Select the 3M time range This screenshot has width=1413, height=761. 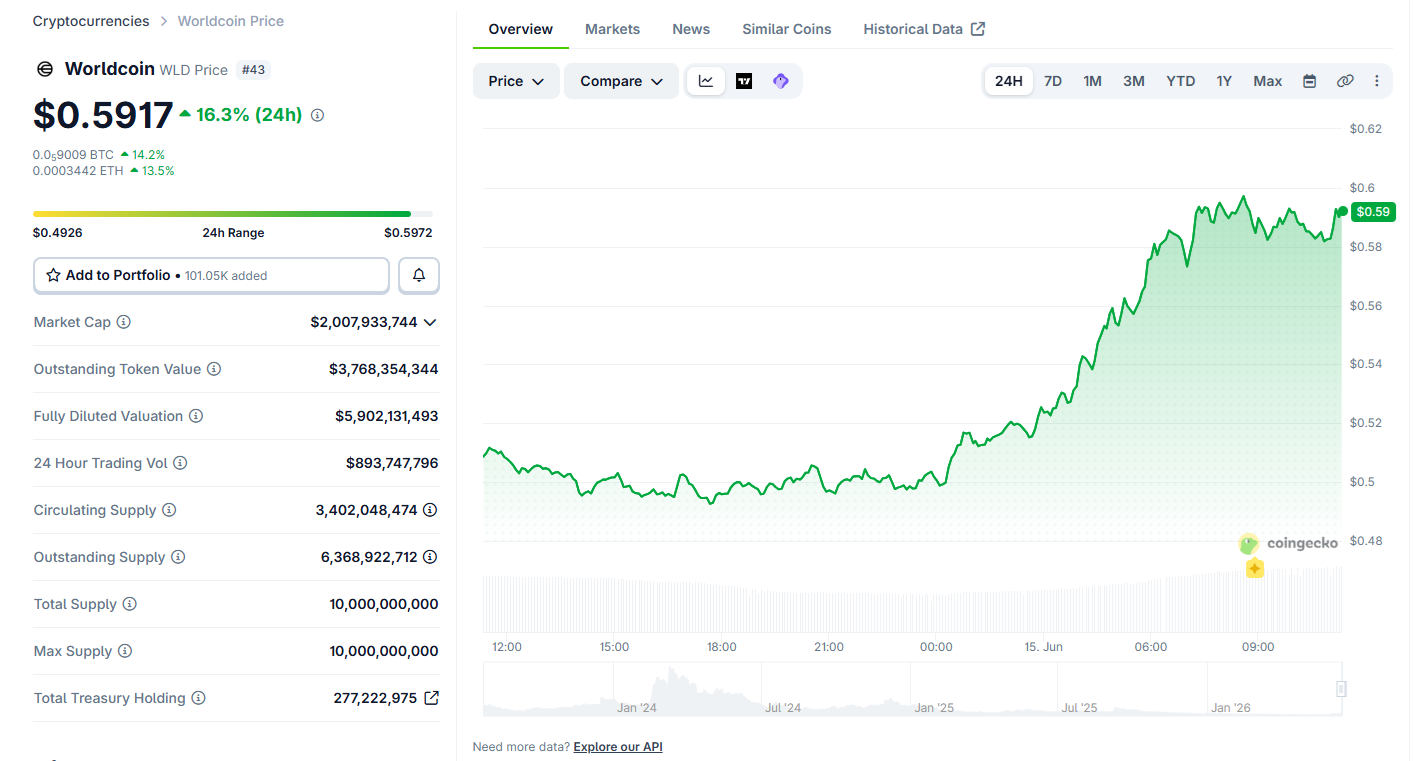pos(1134,81)
